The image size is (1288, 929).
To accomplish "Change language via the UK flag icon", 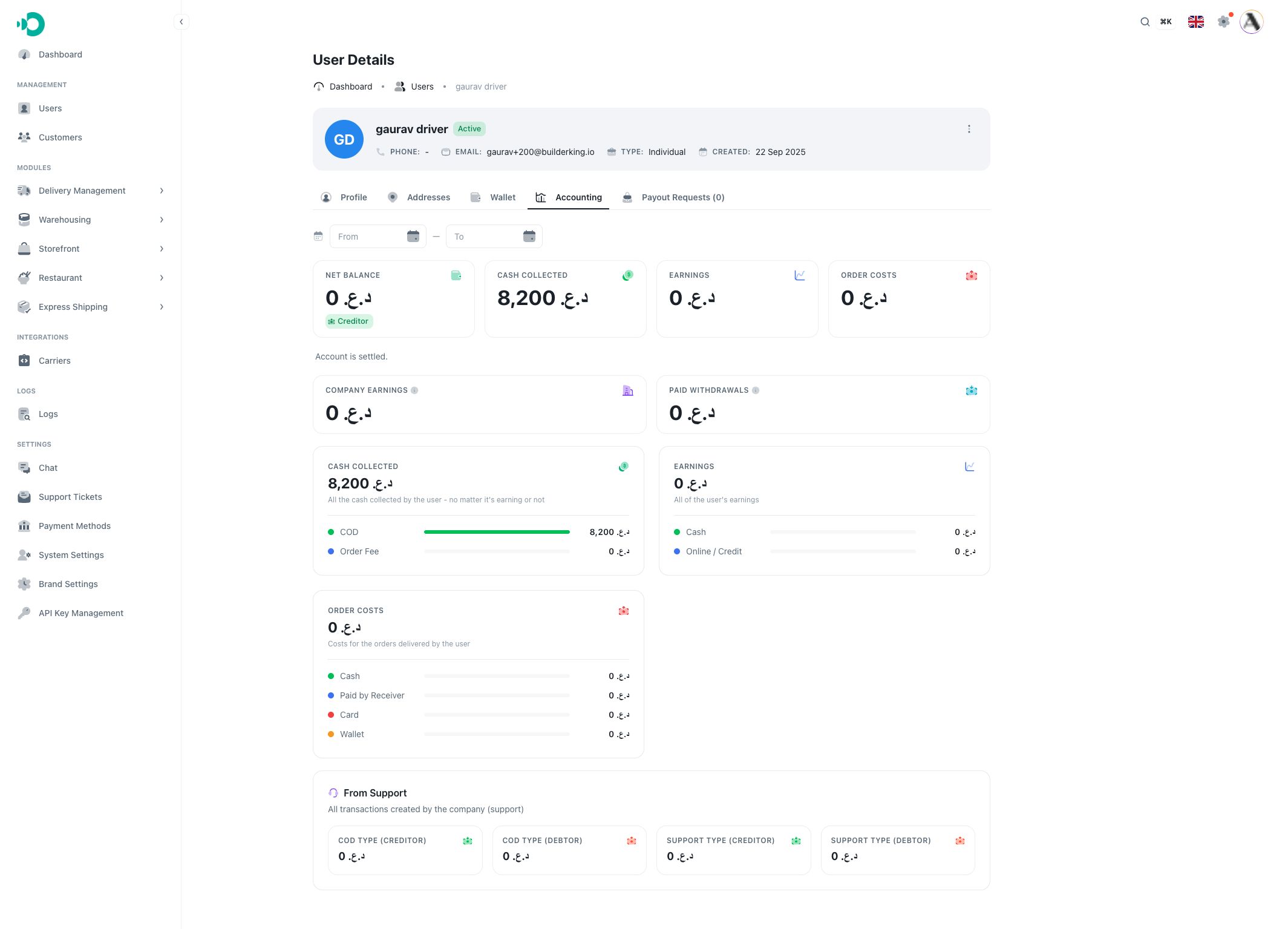I will pyautogui.click(x=1195, y=22).
